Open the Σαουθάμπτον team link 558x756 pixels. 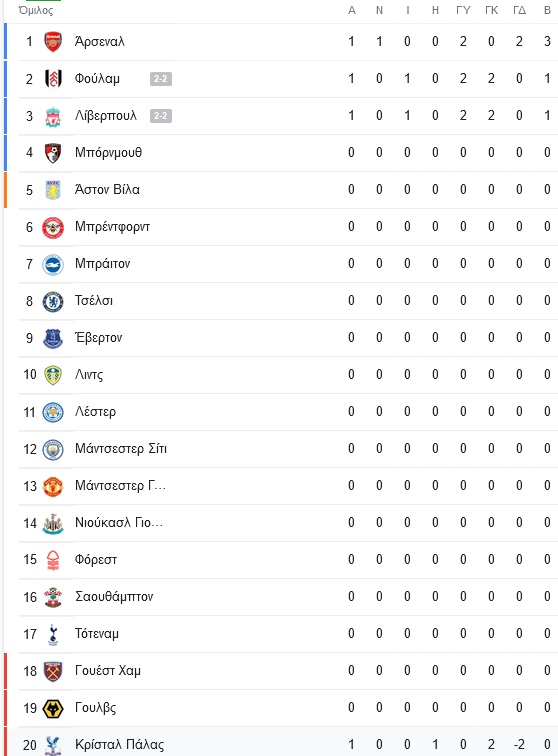tap(114, 597)
